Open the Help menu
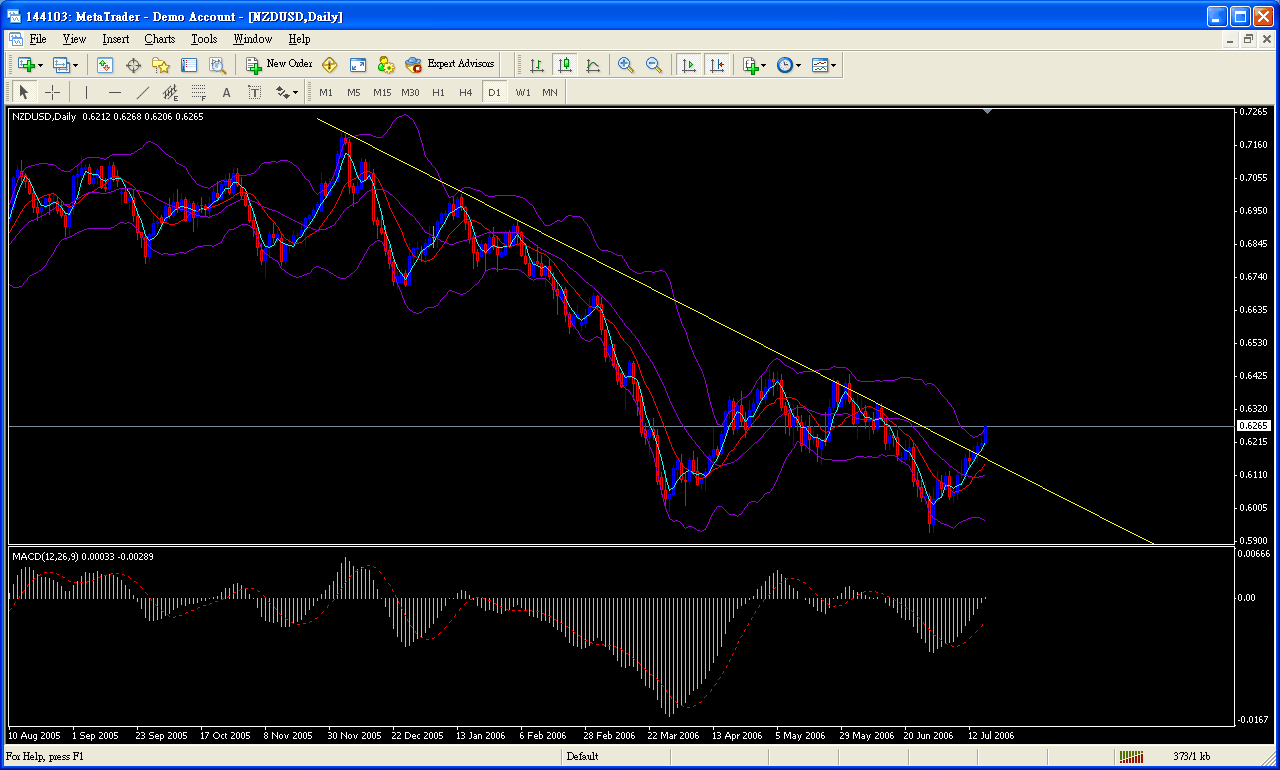The width and height of the screenshot is (1280, 770). coord(299,39)
